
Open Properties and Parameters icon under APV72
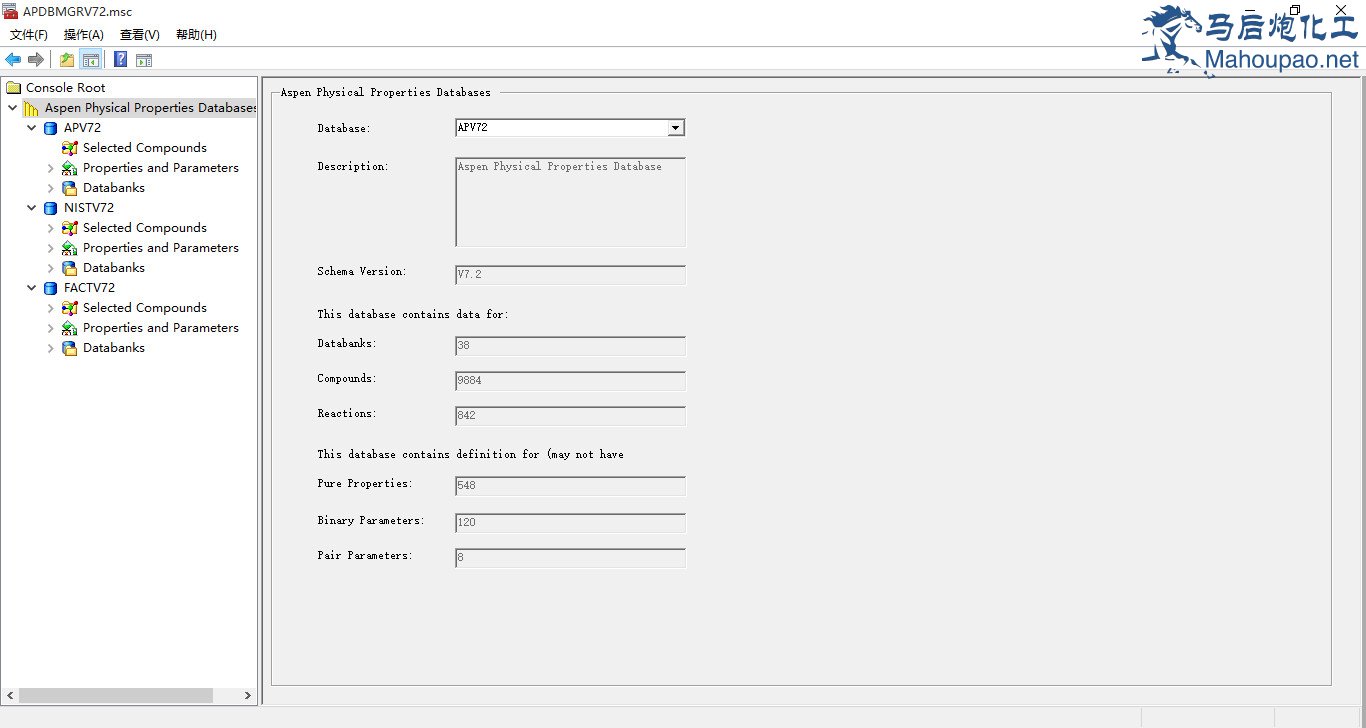click(70, 168)
